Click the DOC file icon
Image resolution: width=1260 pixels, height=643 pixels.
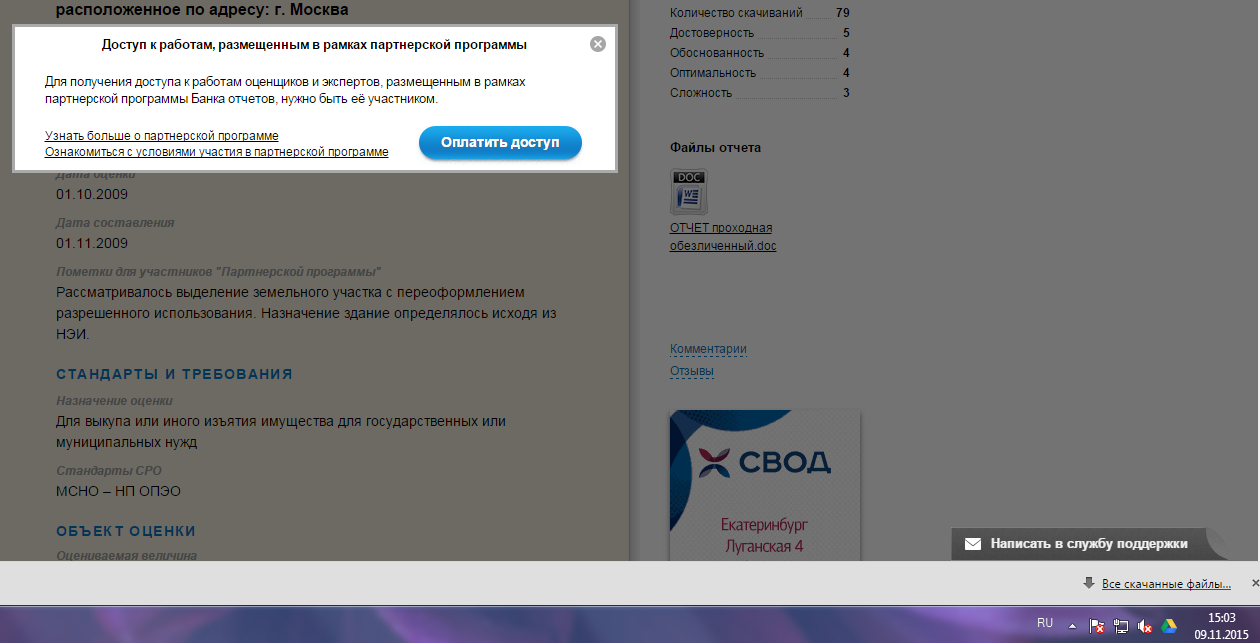[689, 191]
